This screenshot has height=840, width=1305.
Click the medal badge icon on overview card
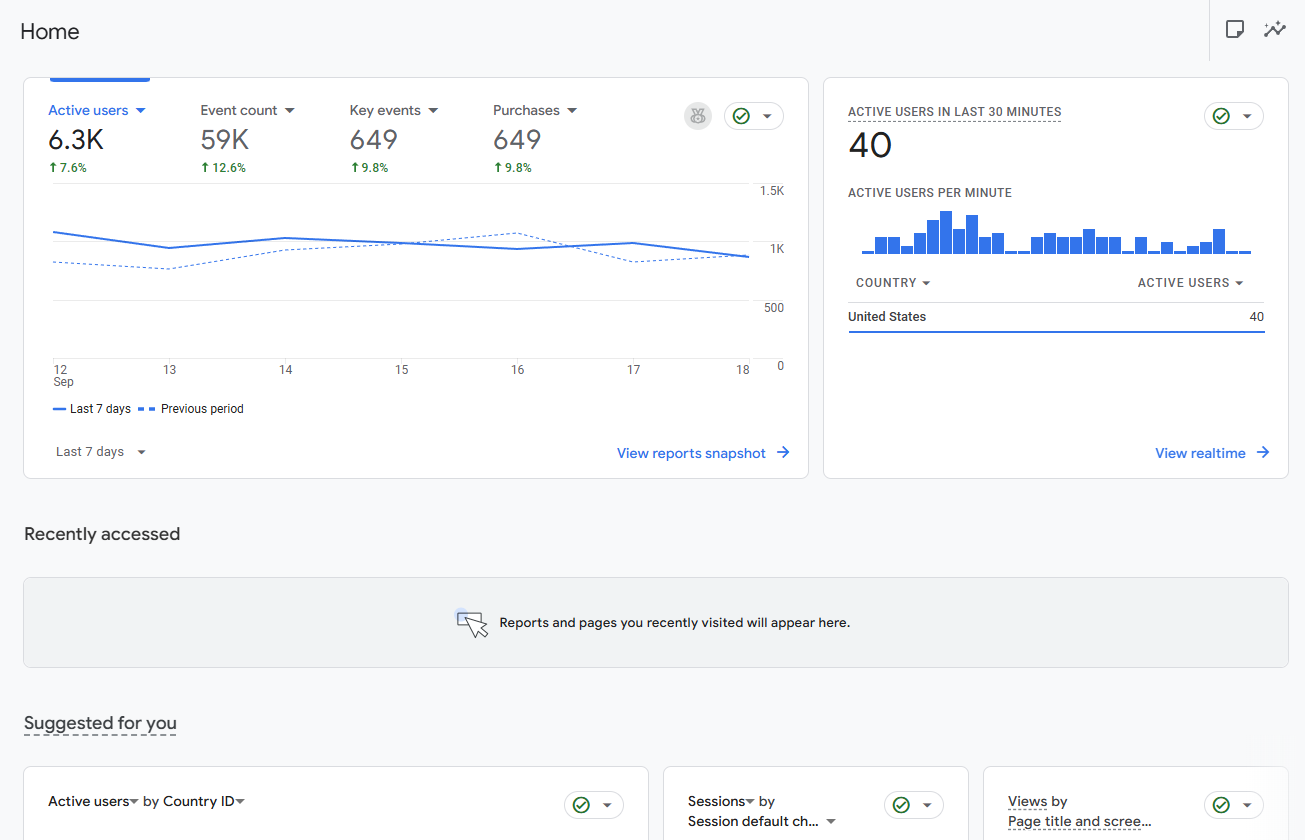pos(698,116)
